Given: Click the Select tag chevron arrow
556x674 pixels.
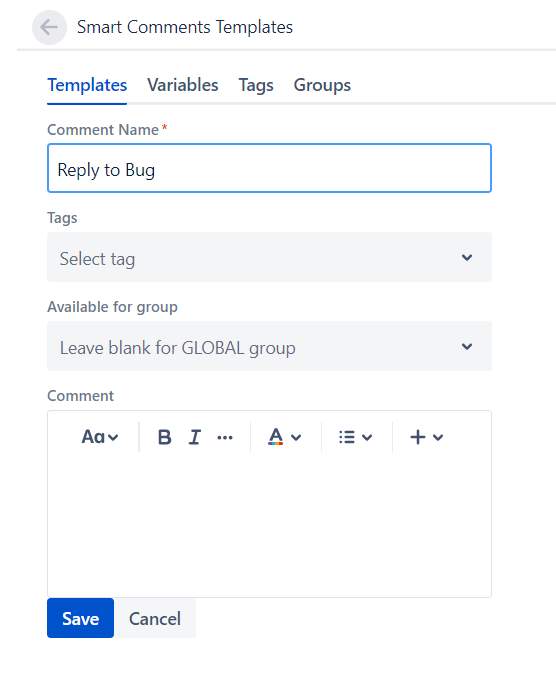Looking at the screenshot, I should click(467, 257).
